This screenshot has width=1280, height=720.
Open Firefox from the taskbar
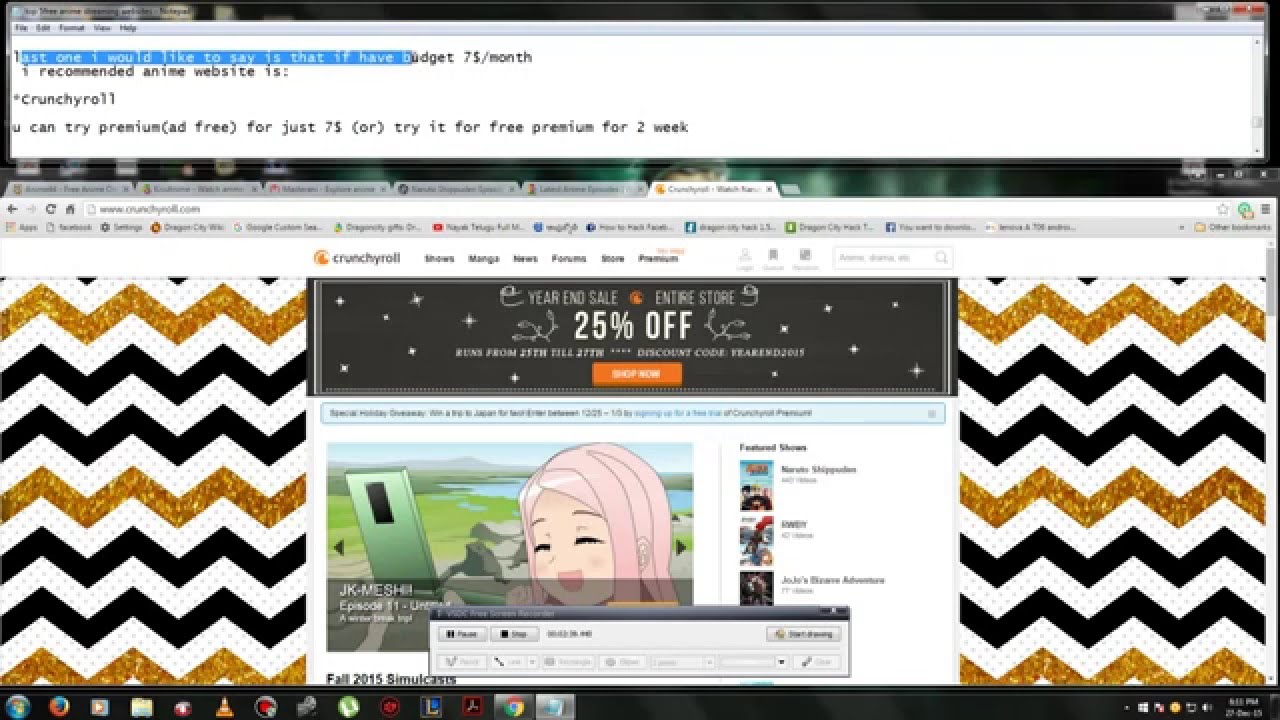[59, 706]
